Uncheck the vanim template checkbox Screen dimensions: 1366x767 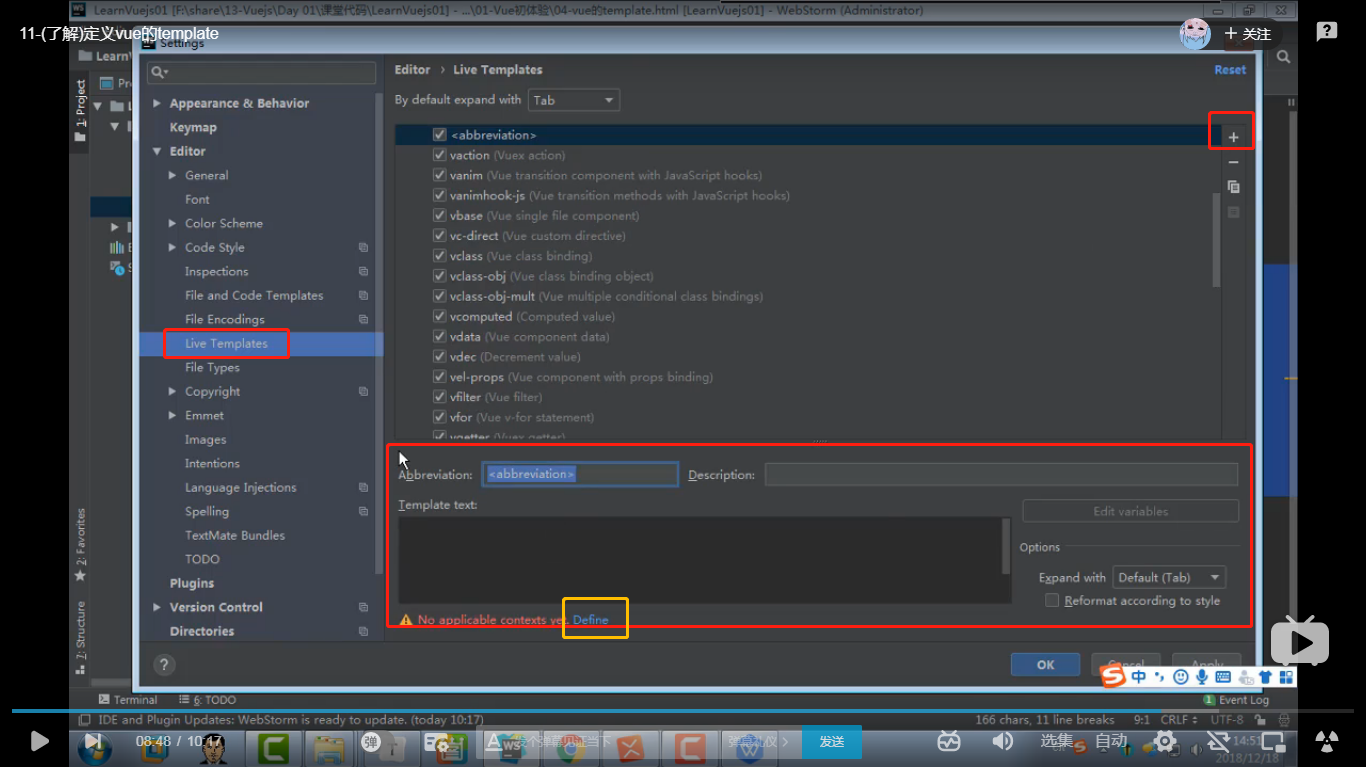point(439,175)
